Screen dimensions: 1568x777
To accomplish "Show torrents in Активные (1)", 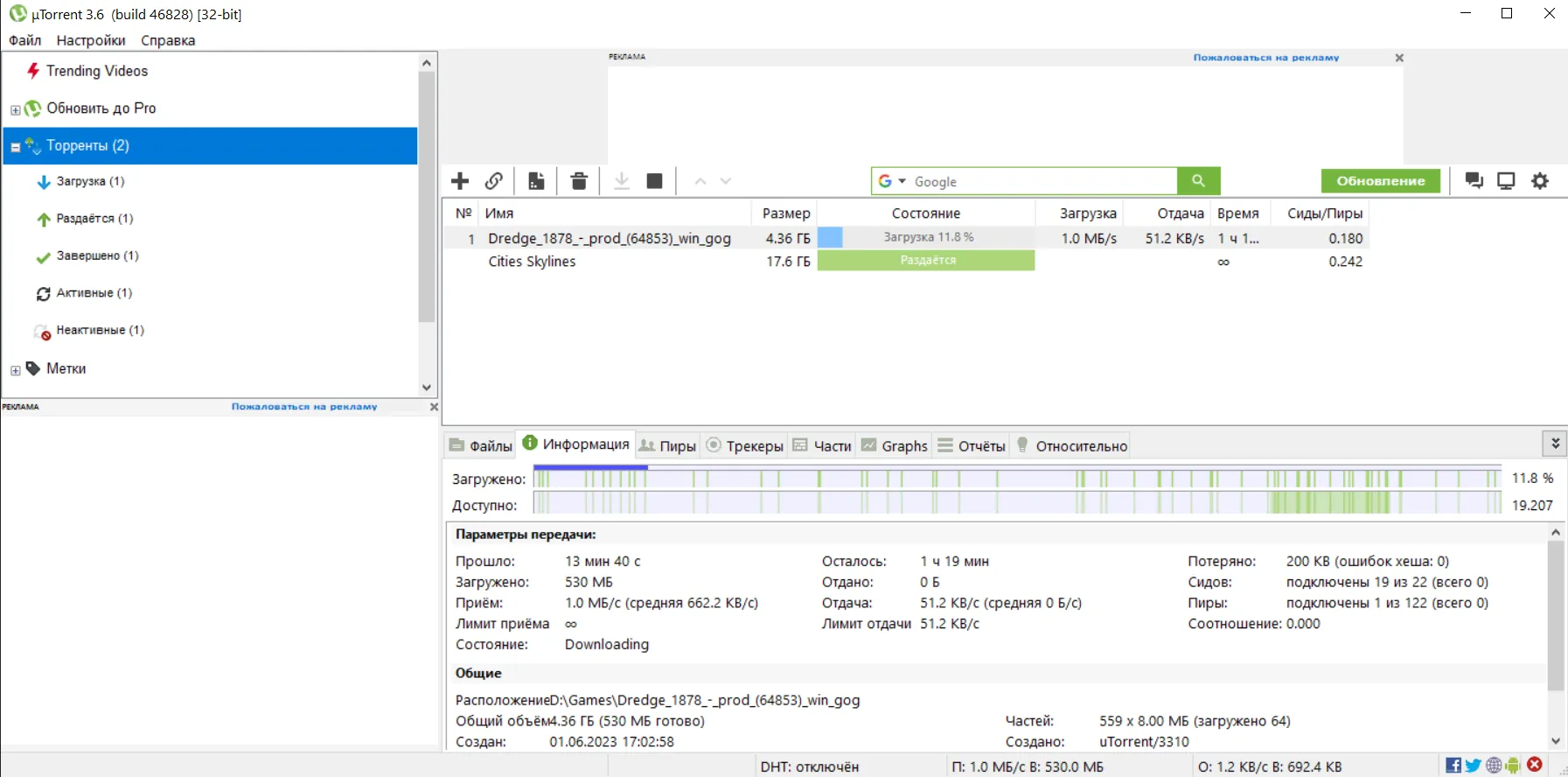I will click(x=94, y=293).
